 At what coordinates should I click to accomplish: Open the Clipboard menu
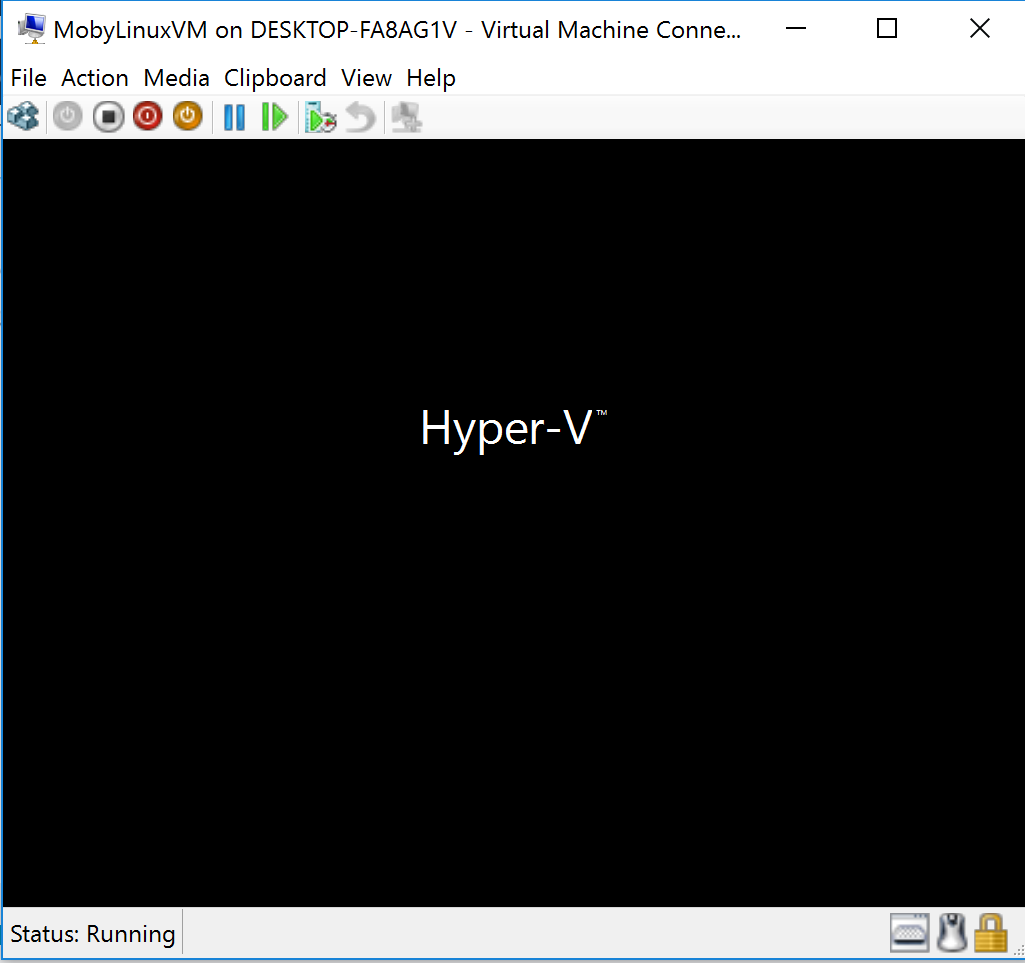275,78
